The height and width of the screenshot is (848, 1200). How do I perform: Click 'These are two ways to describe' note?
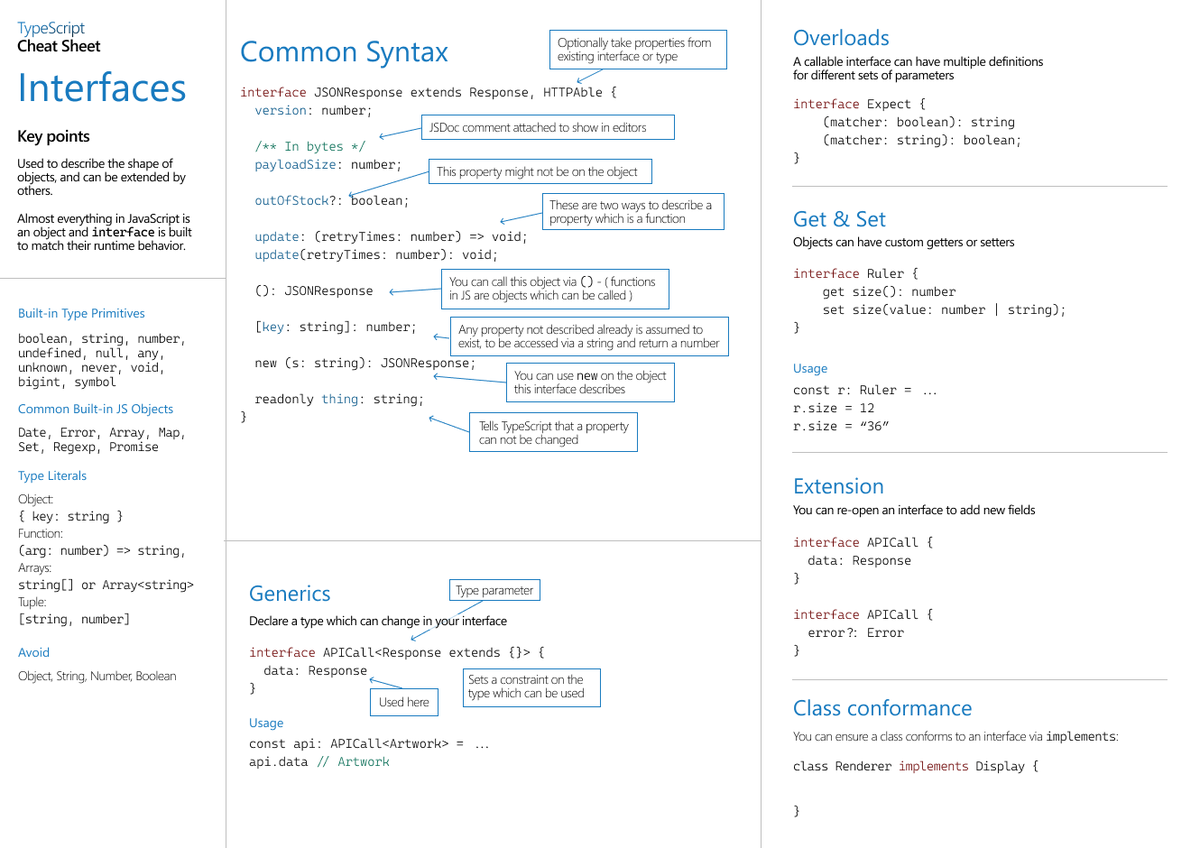[x=632, y=211]
